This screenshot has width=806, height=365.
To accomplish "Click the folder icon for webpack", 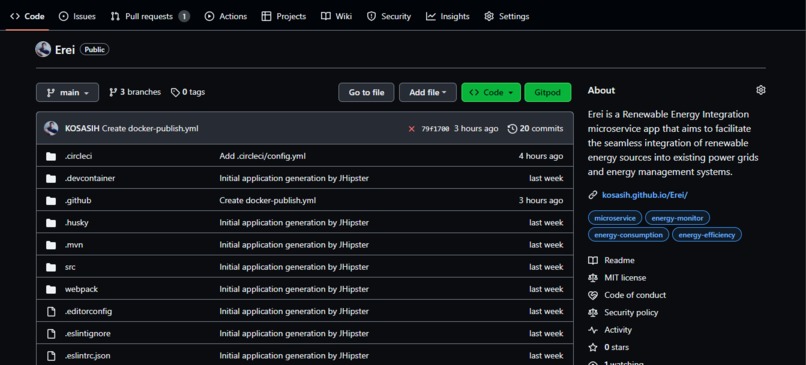I will [51, 289].
